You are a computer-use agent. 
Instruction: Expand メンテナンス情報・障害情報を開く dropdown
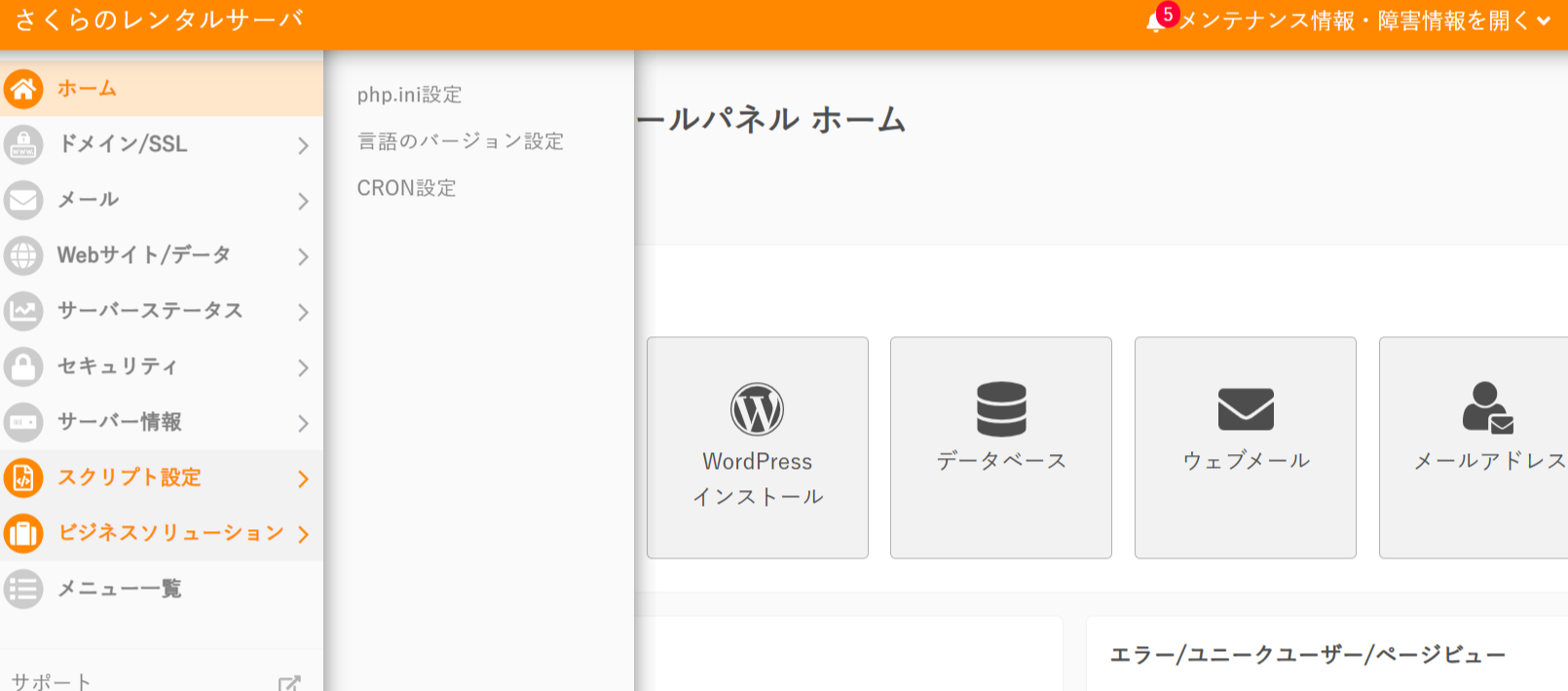point(1363,20)
